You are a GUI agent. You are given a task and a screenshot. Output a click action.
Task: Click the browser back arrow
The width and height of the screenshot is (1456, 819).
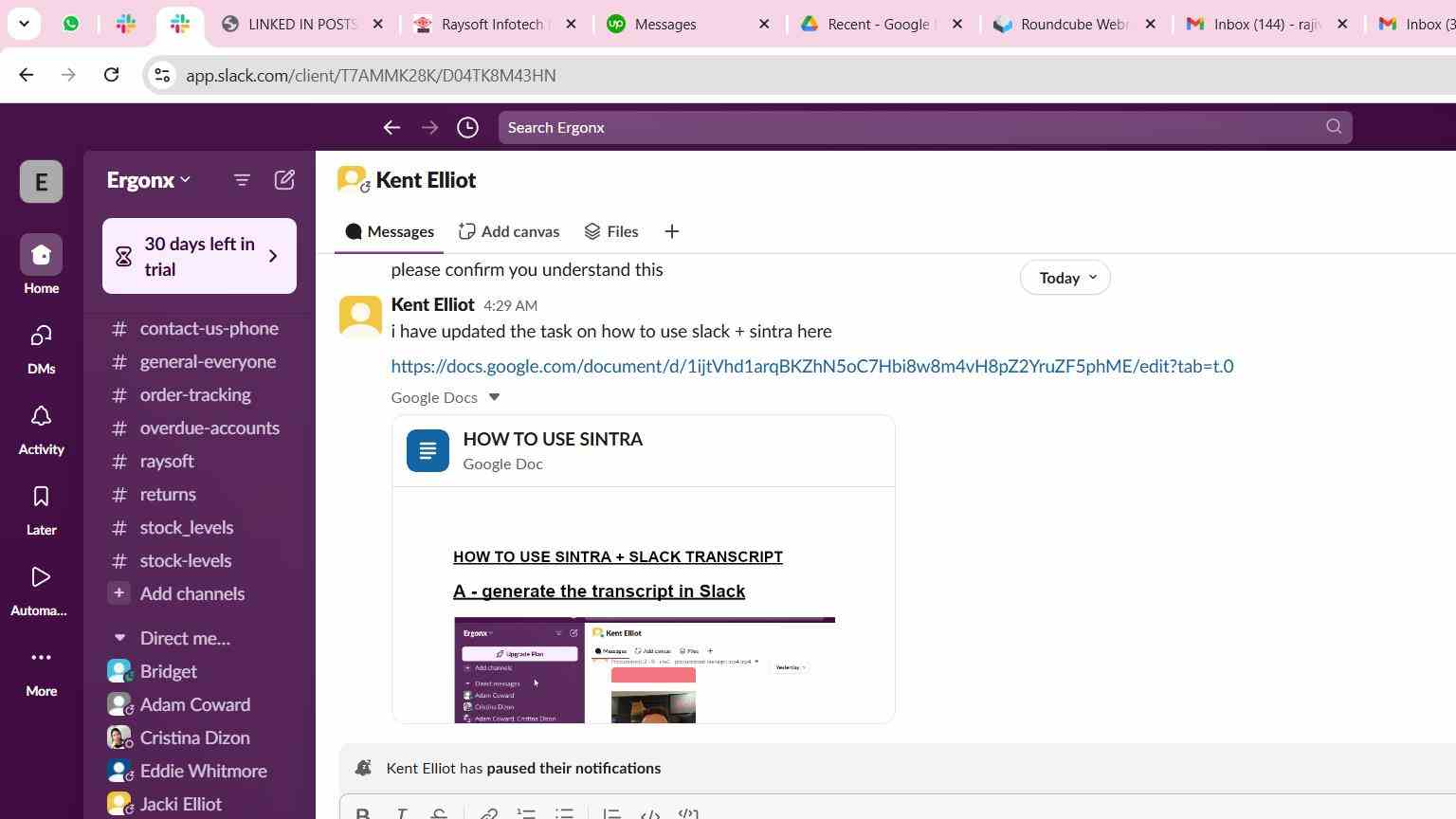pos(26,75)
